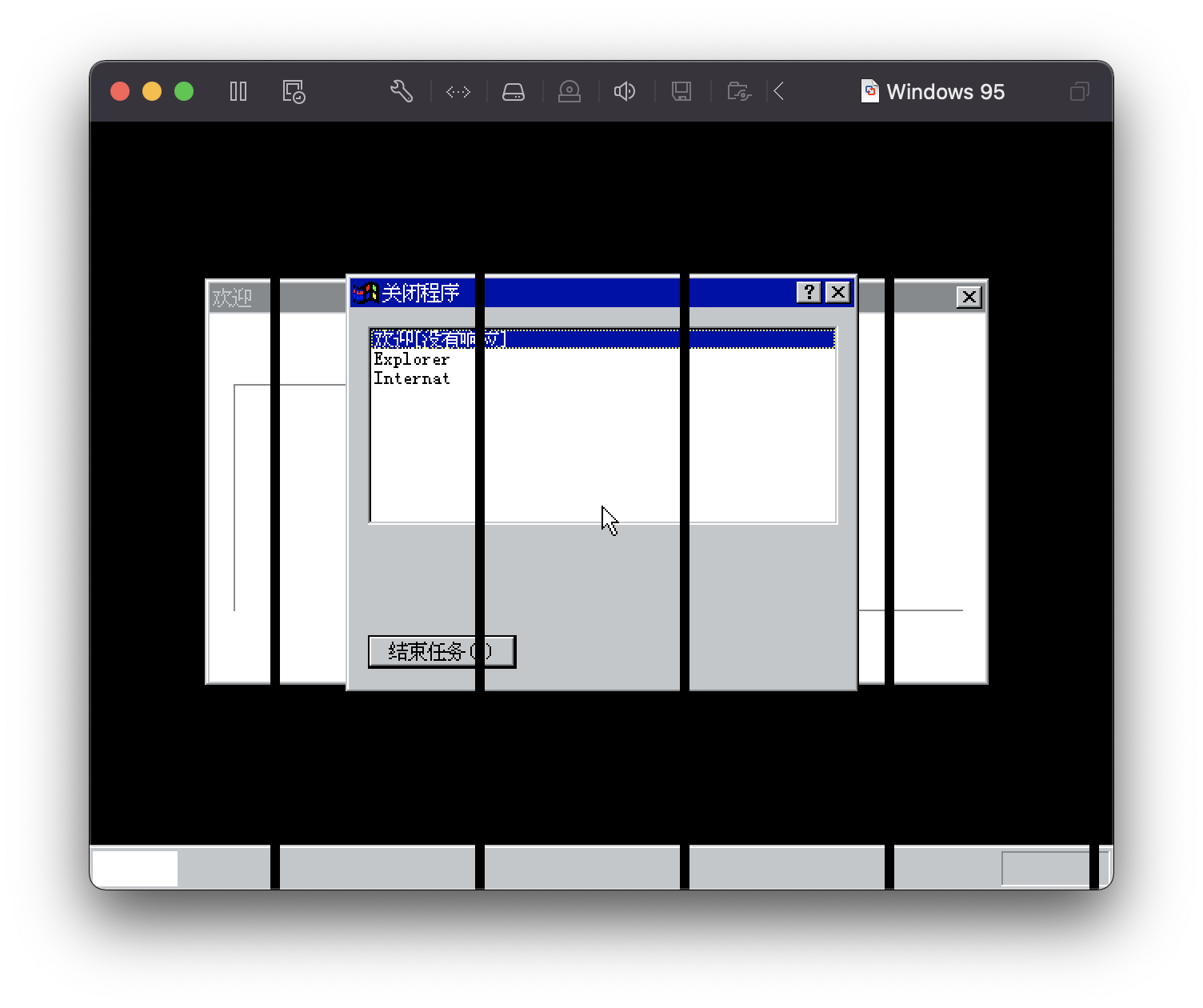Click the Windows flag icon in dialog title
The image size is (1203, 1008).
click(x=366, y=293)
